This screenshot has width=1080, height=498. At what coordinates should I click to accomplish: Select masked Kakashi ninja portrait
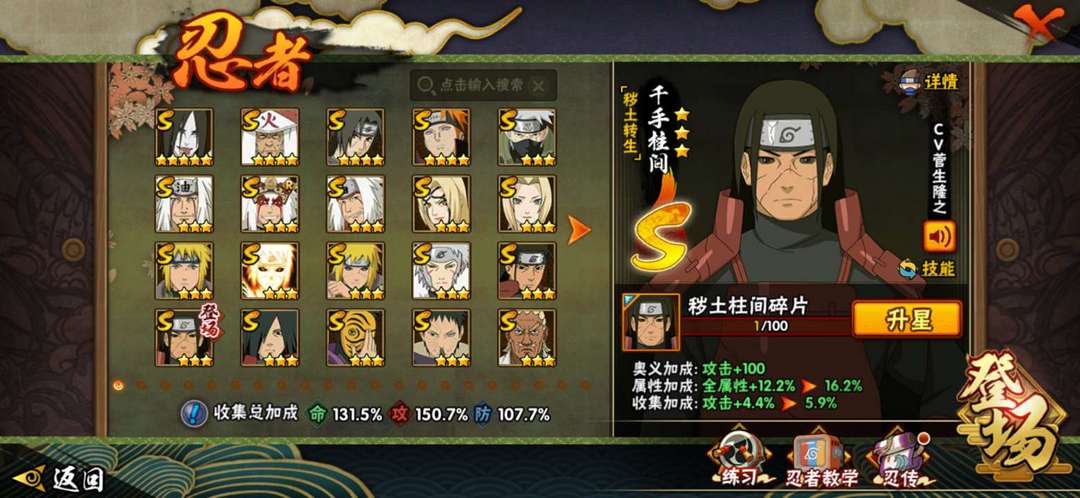tap(528, 136)
